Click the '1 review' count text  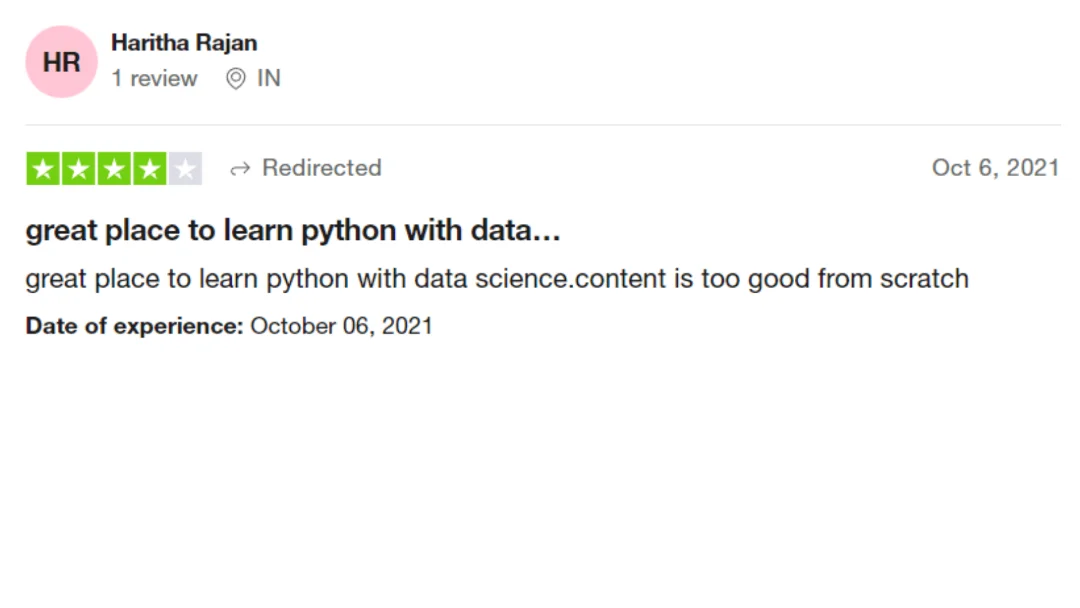click(154, 78)
